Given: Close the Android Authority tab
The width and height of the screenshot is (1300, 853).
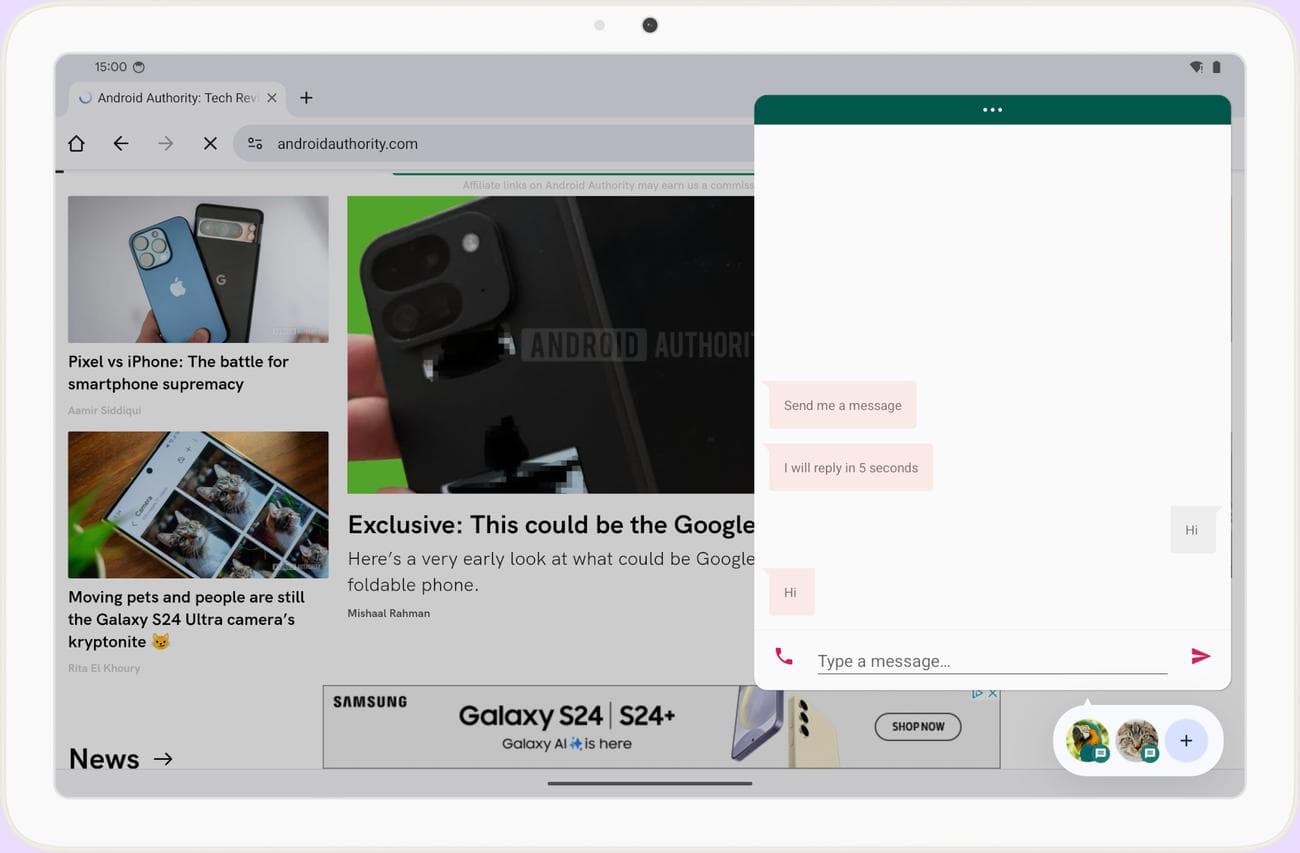Looking at the screenshot, I should 271,98.
